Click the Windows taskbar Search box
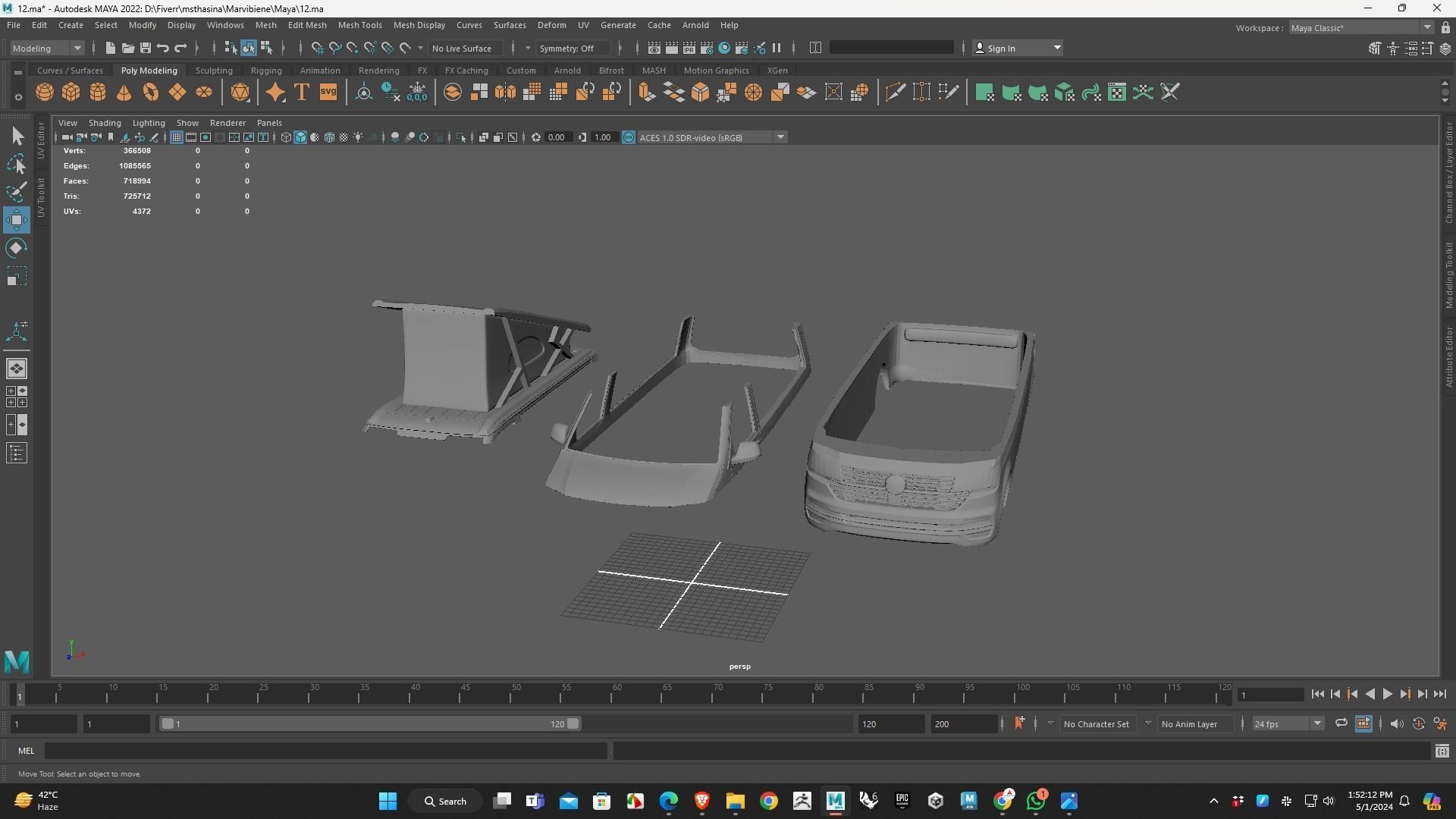This screenshot has width=1456, height=819. (x=444, y=801)
